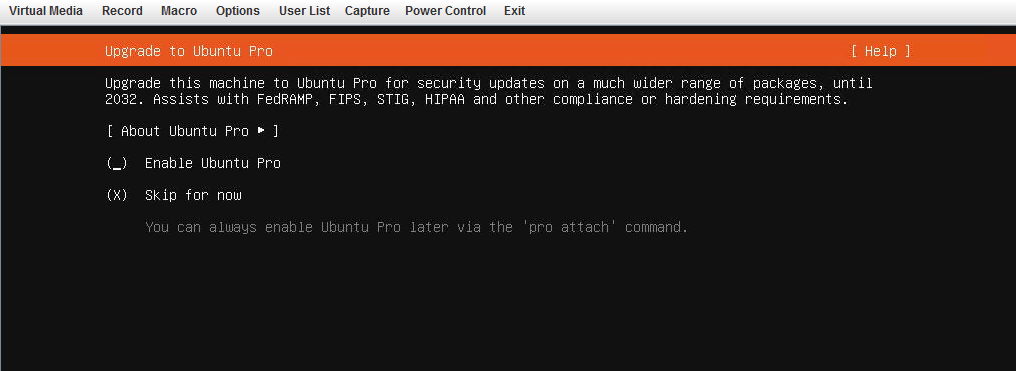
Task: Click the [ Help ] button in the orange header
Action: click(881, 51)
